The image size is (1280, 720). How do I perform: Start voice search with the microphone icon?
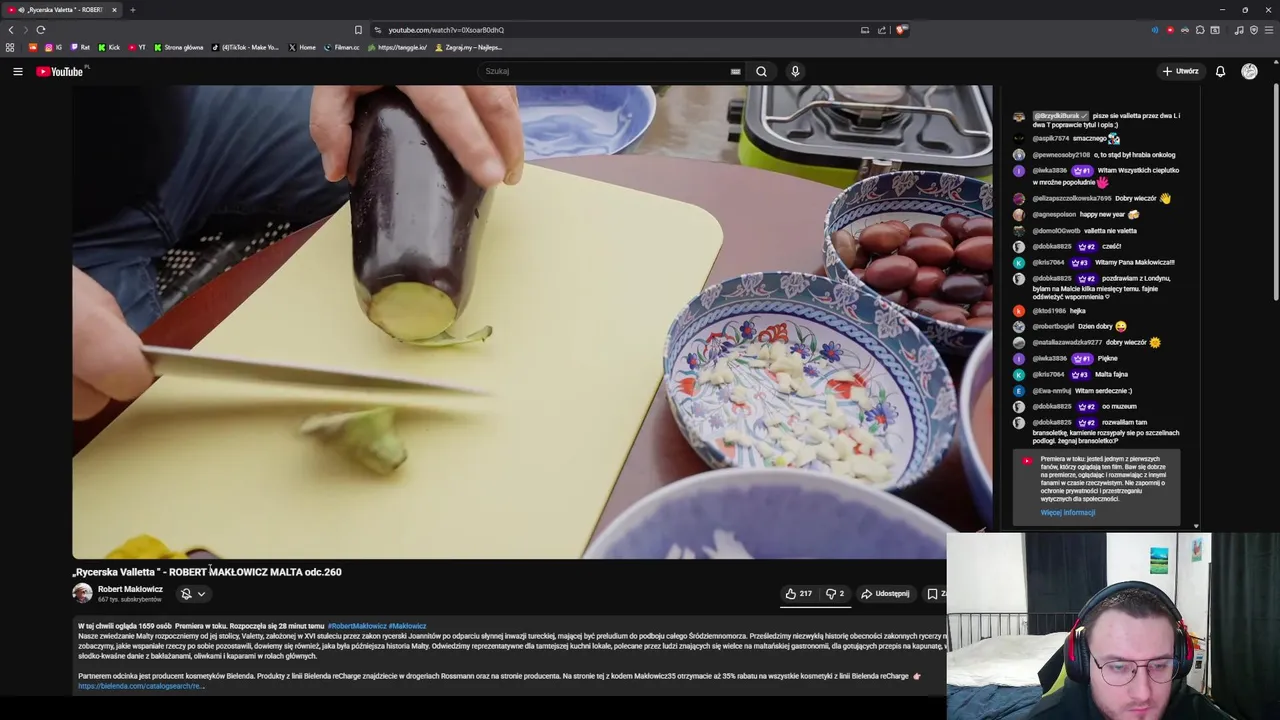(x=795, y=71)
